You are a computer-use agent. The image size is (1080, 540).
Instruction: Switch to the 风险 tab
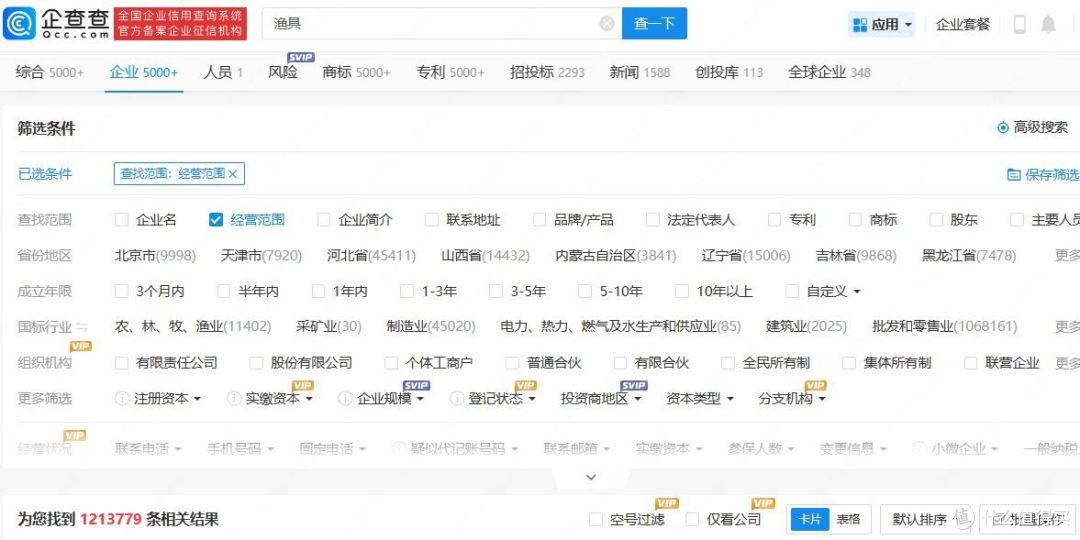pos(282,72)
